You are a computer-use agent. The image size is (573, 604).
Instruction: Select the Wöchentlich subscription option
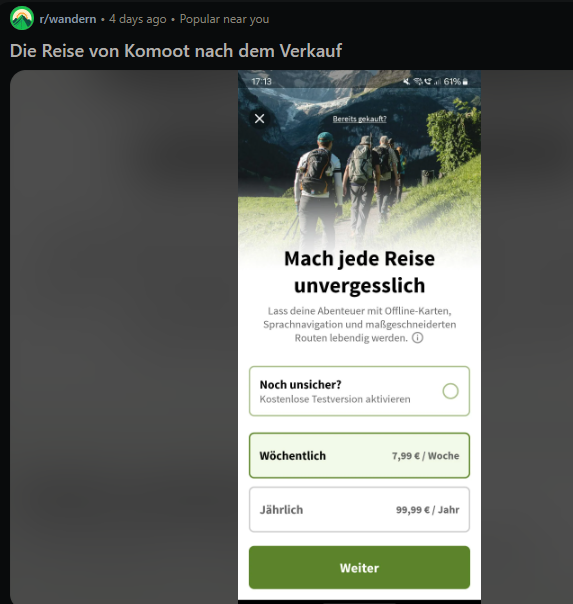coord(359,456)
